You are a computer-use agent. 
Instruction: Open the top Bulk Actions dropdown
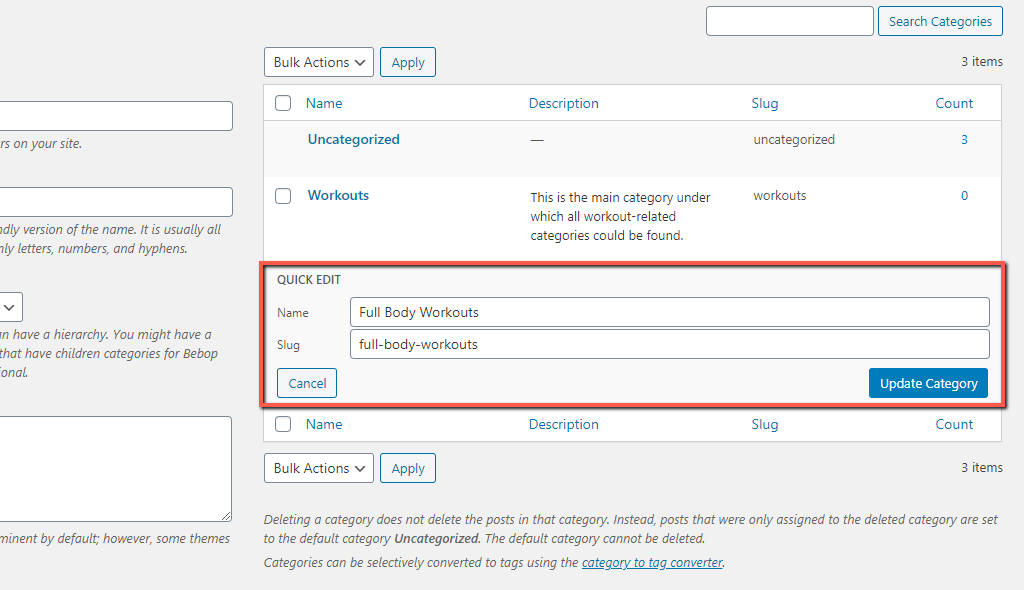(319, 62)
